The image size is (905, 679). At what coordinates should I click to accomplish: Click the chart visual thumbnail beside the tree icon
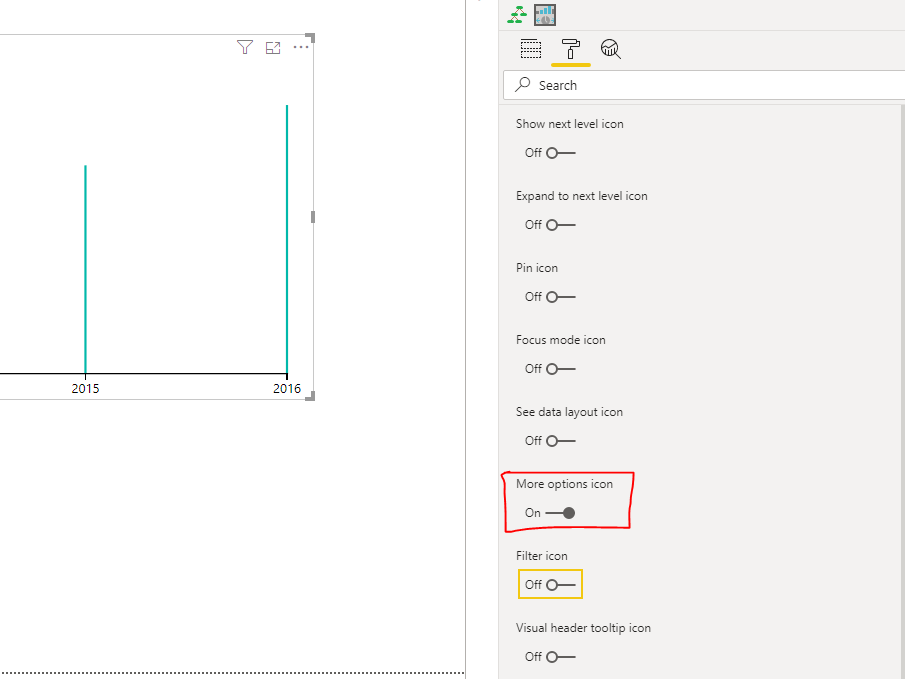point(543,14)
